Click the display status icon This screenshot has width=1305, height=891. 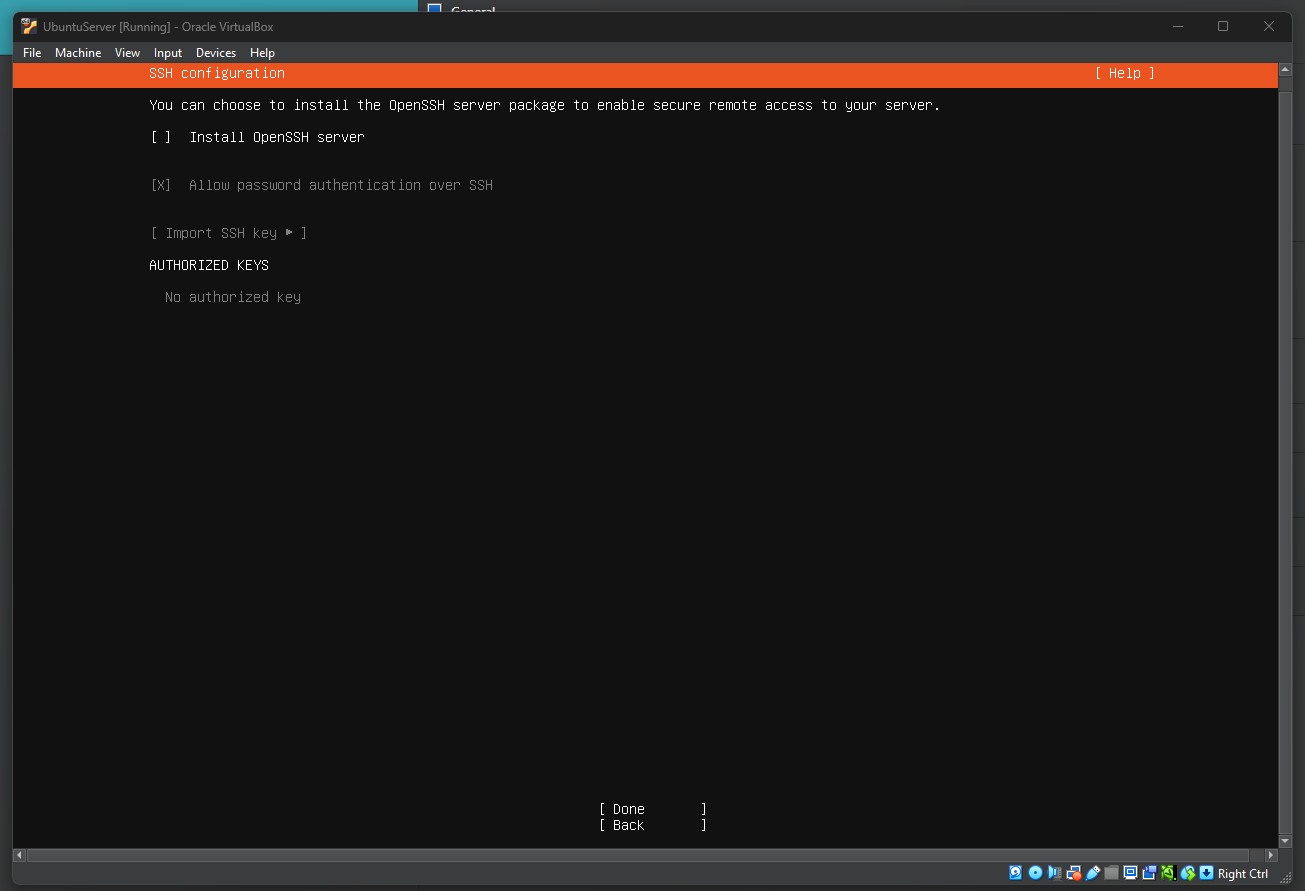tap(1130, 872)
